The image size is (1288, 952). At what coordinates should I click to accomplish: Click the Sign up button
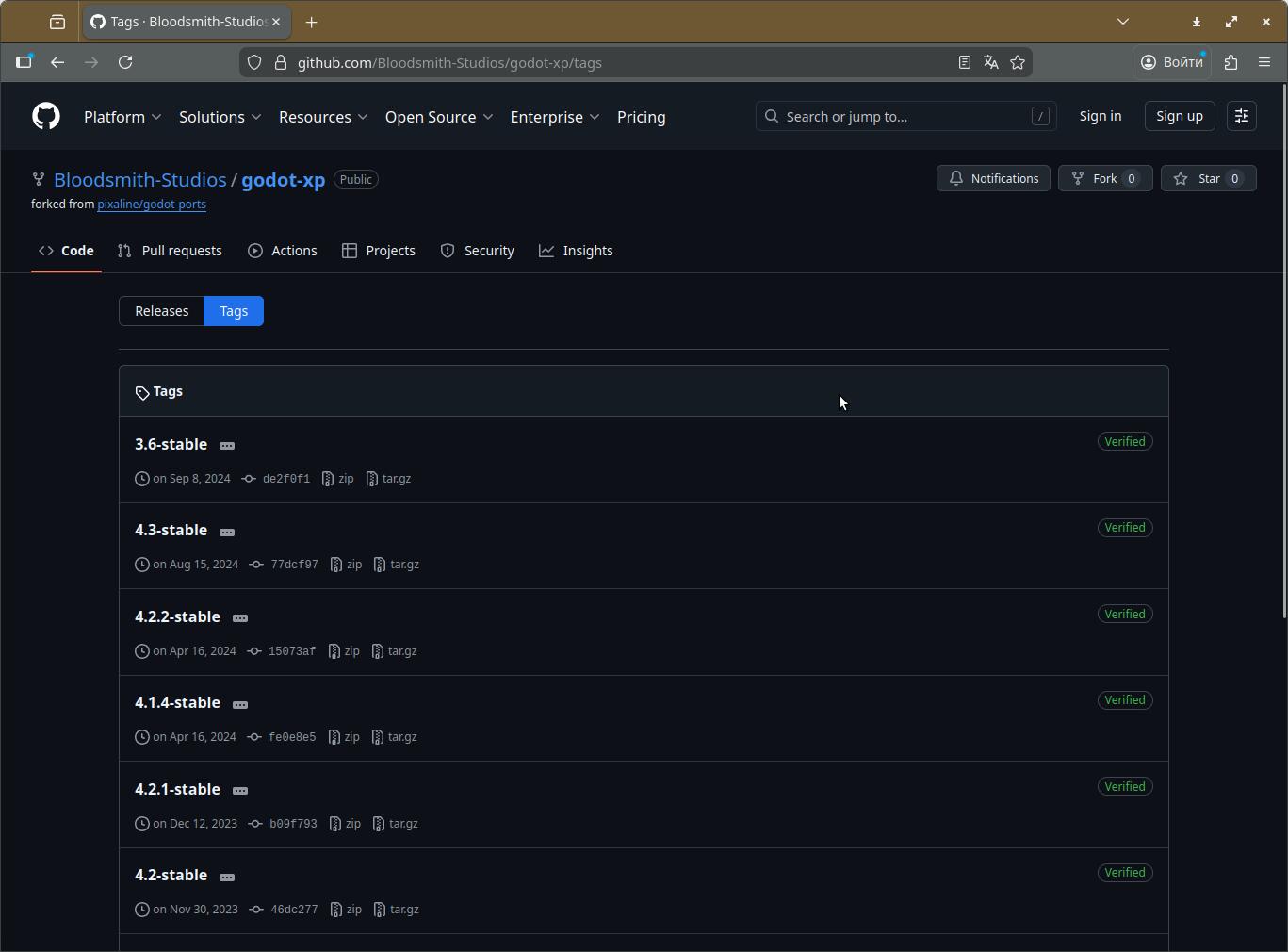[x=1180, y=116]
